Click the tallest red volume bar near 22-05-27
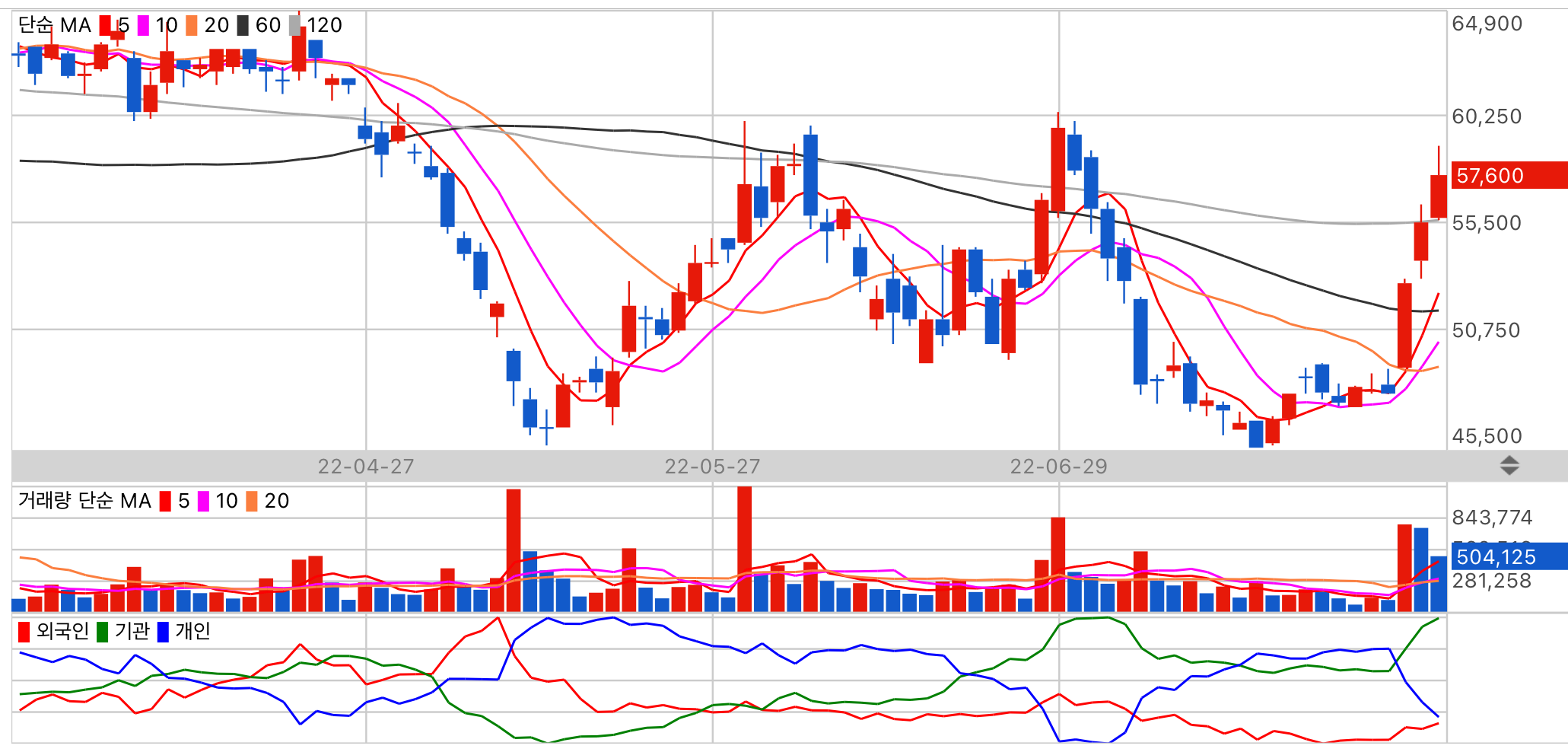1568x752 pixels. pyautogui.click(x=745, y=549)
